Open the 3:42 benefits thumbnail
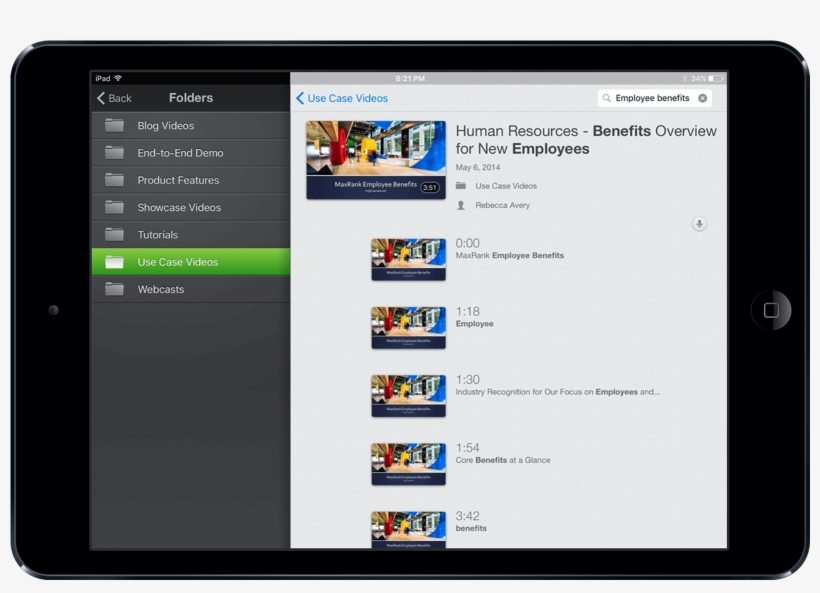The image size is (820, 593). [x=408, y=529]
